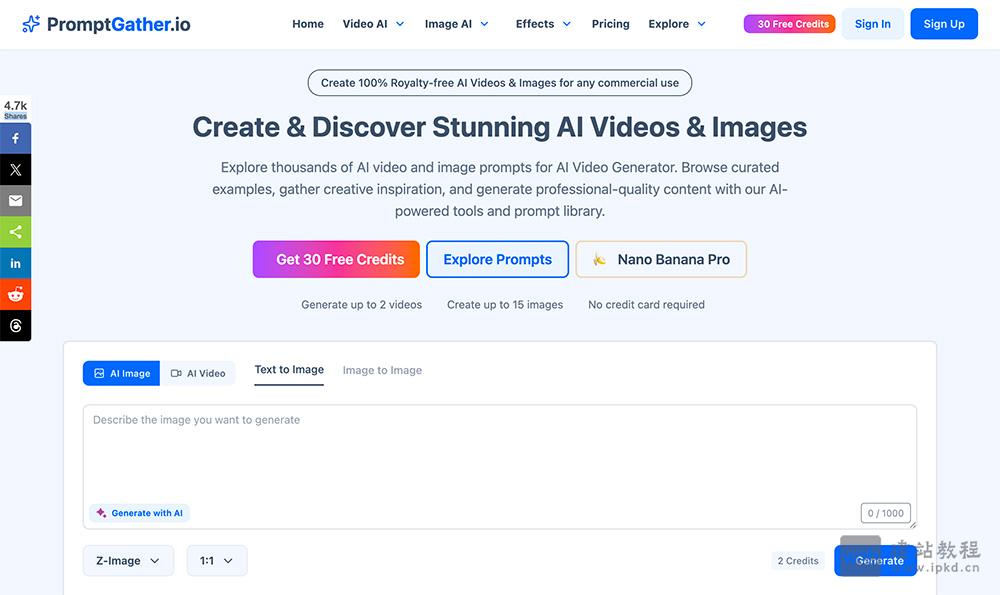
Task: Click Generate with AI helper
Action: pyautogui.click(x=140, y=513)
